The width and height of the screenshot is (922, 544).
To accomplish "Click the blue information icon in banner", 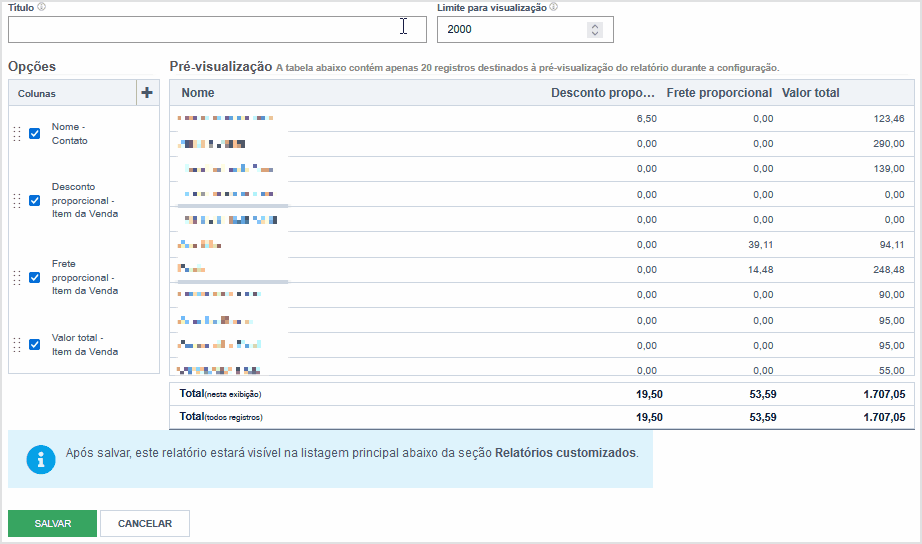I will tap(41, 459).
